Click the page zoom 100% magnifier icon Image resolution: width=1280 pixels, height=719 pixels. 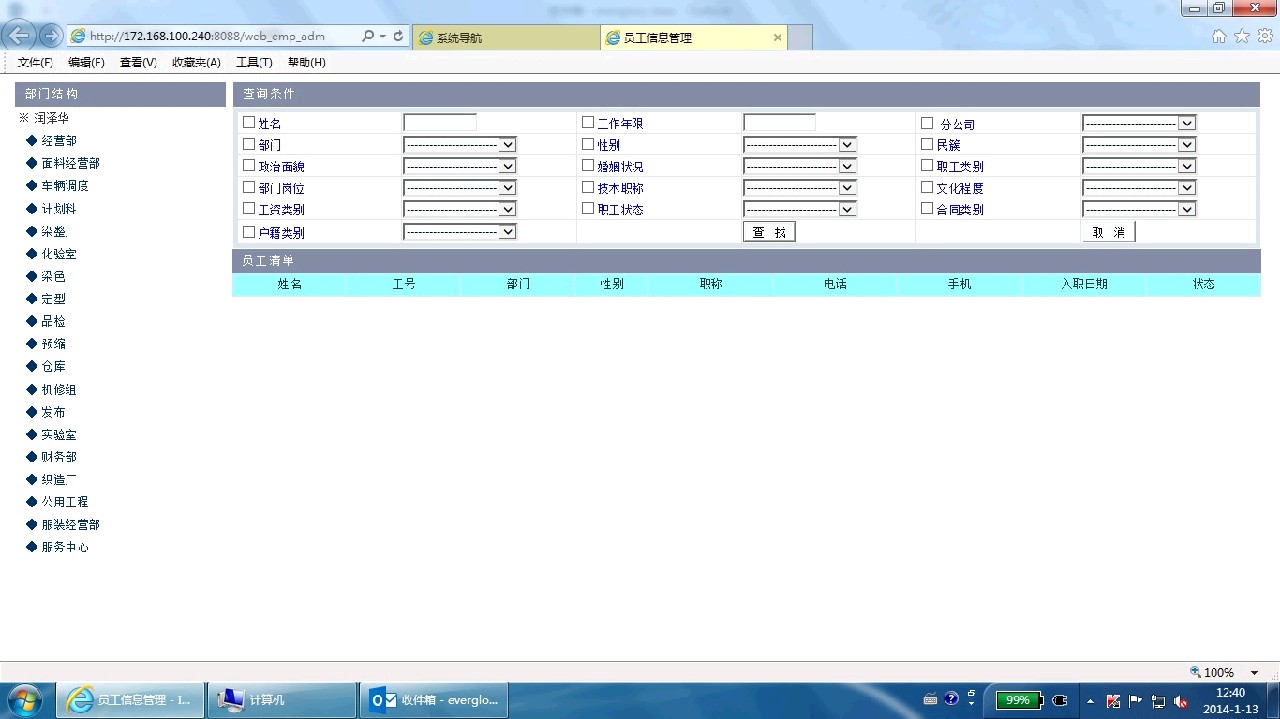(1195, 672)
